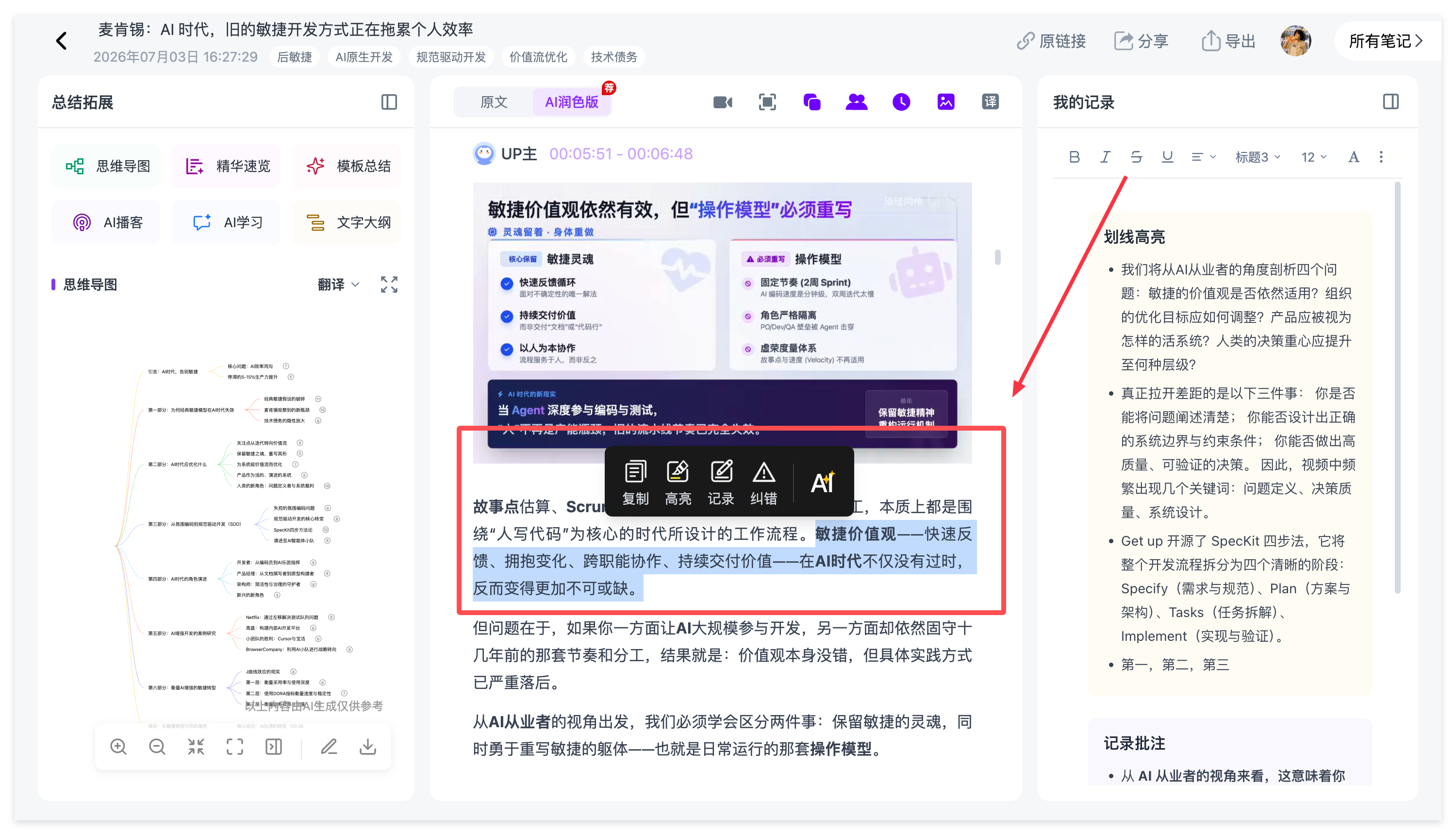The image size is (1456, 835).
Task: Expand the 核心问题: AI效率鸿沟 node
Action: [x=286, y=366]
